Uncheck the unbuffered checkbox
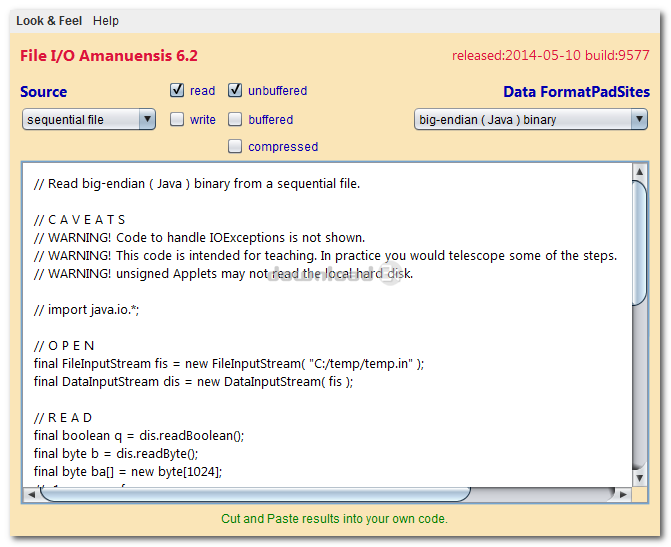The image size is (671, 547). [x=235, y=90]
